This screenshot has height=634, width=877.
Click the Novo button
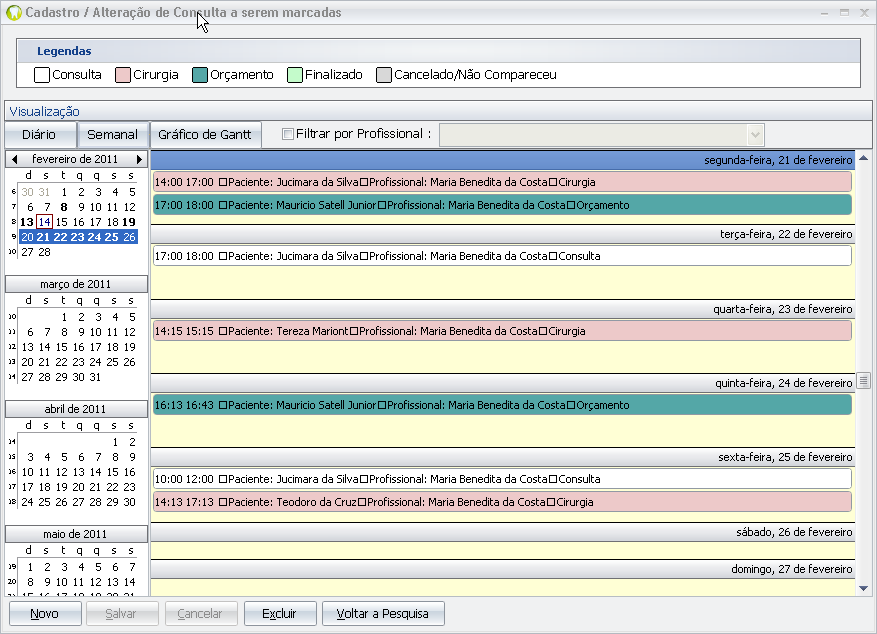pyautogui.click(x=45, y=614)
